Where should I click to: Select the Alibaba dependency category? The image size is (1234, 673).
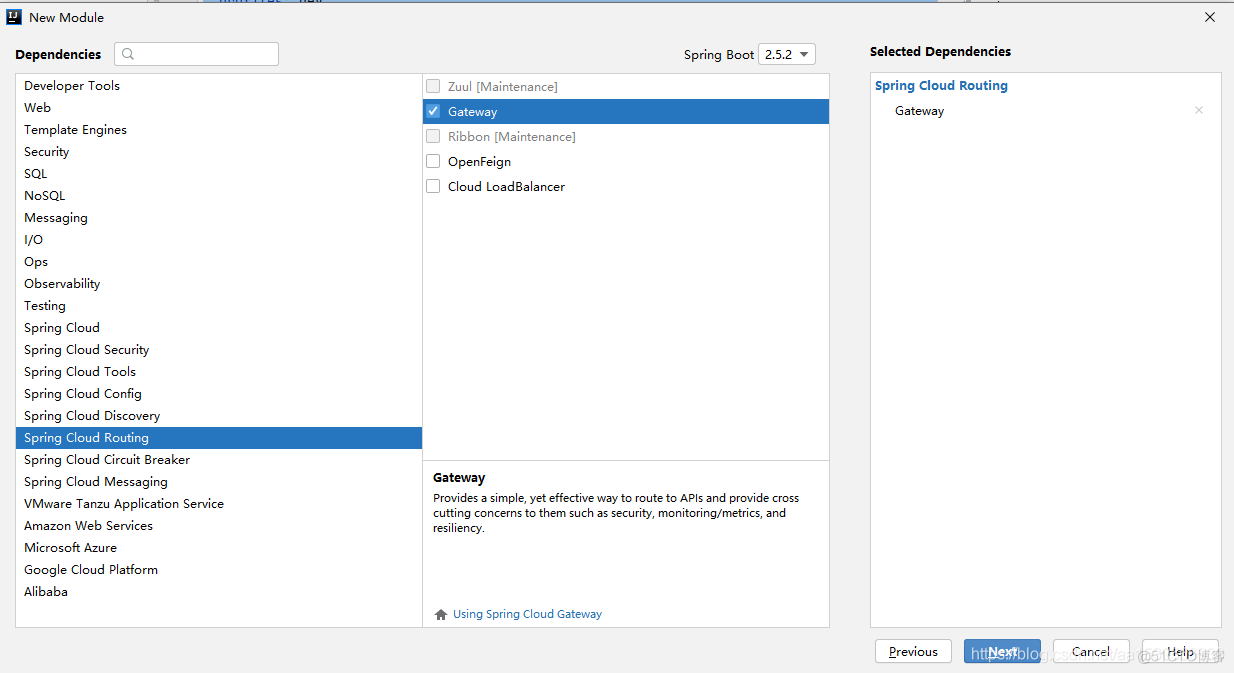pos(46,592)
